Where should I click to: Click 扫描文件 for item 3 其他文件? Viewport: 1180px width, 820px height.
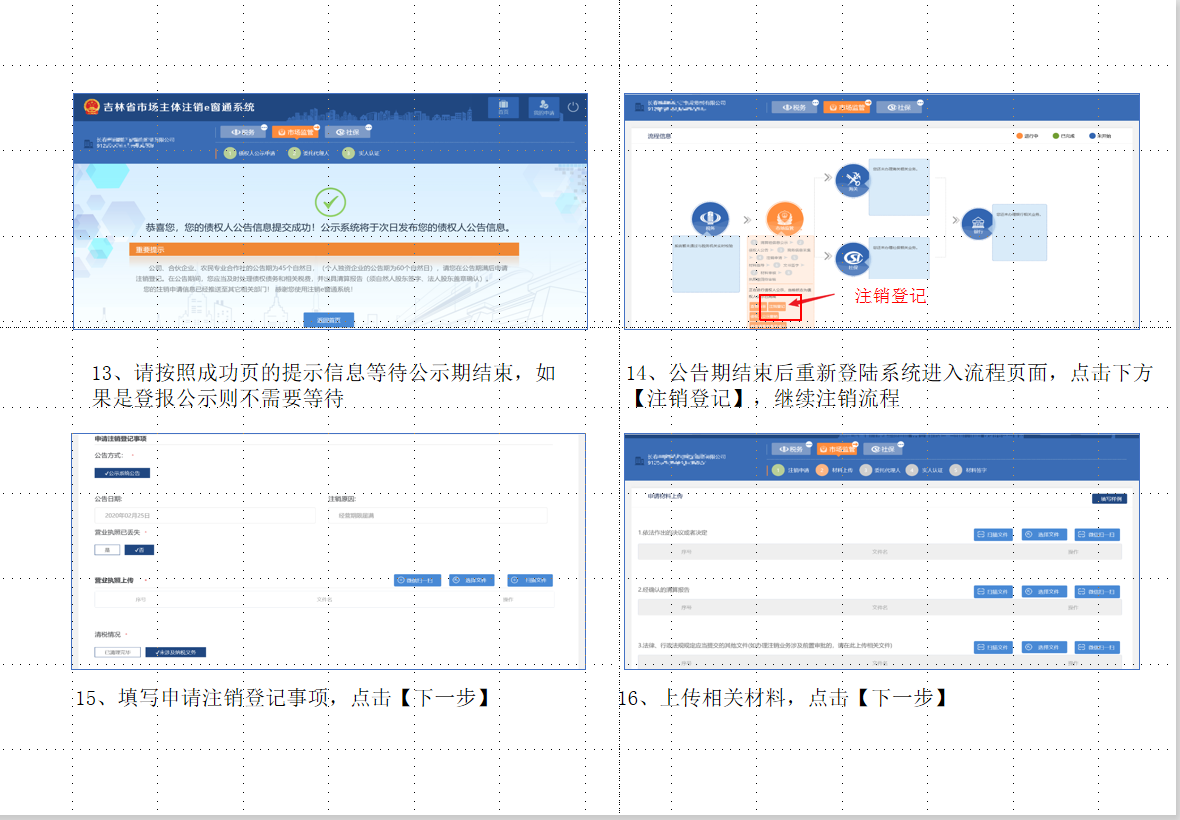pos(993,647)
